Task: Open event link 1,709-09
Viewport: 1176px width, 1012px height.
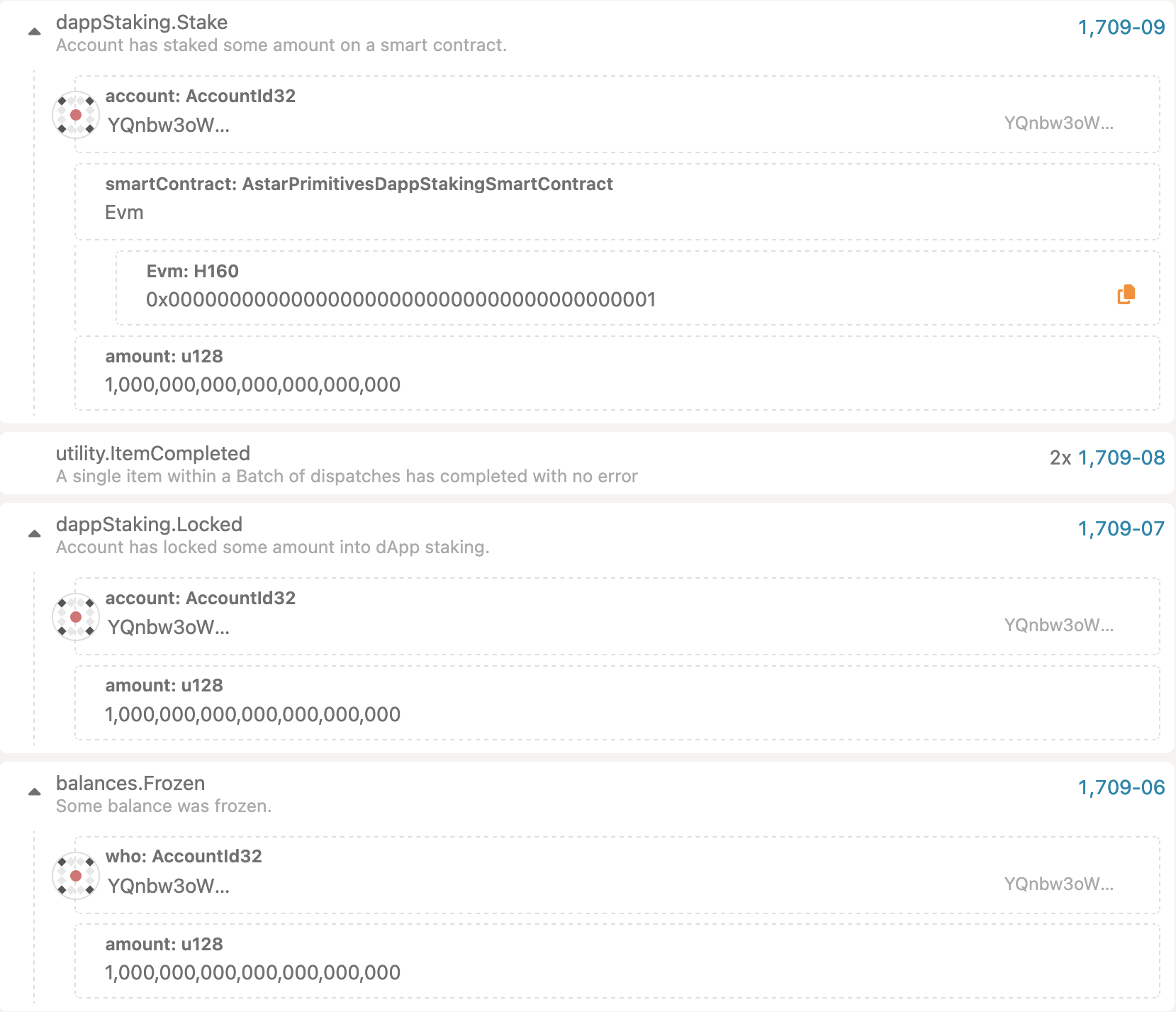Action: (x=1121, y=28)
